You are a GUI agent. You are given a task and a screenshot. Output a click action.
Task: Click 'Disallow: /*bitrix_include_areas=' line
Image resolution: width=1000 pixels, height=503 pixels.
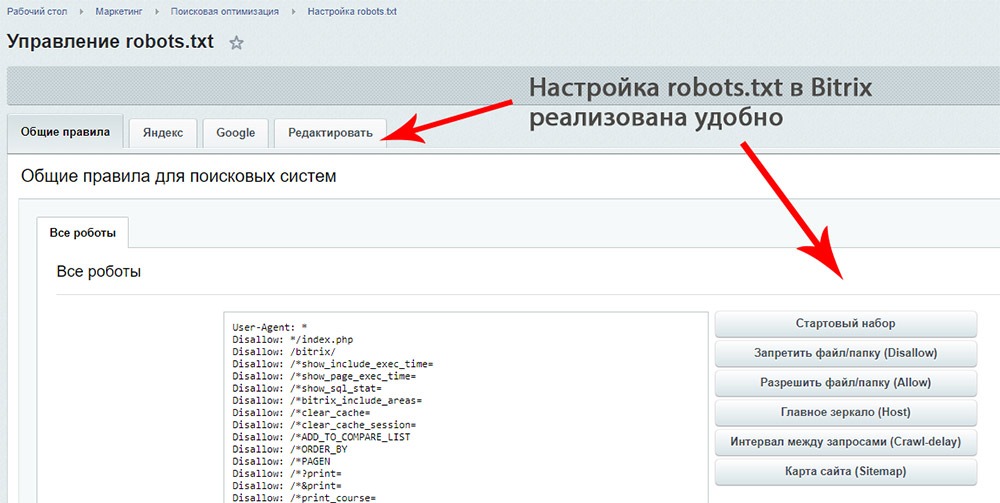click(327, 400)
